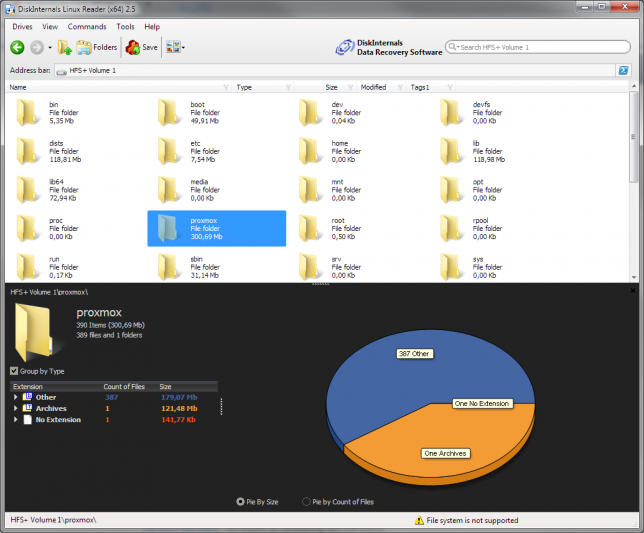Open the Tags1 column filter icon
This screenshot has width=644, height=533.
[450, 87]
